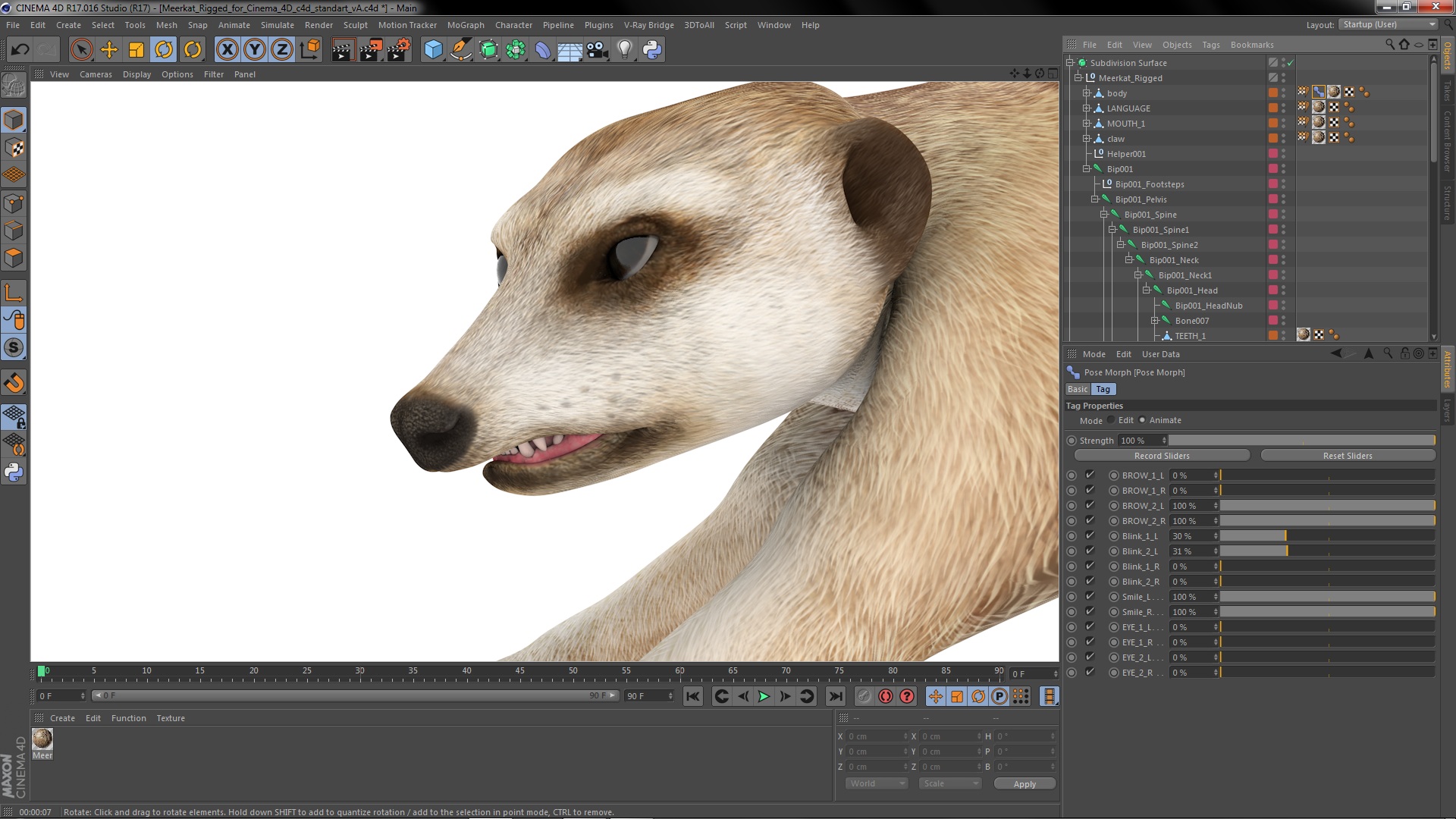Select the Edit mode radio button
The height and width of the screenshot is (819, 1456).
click(1111, 420)
